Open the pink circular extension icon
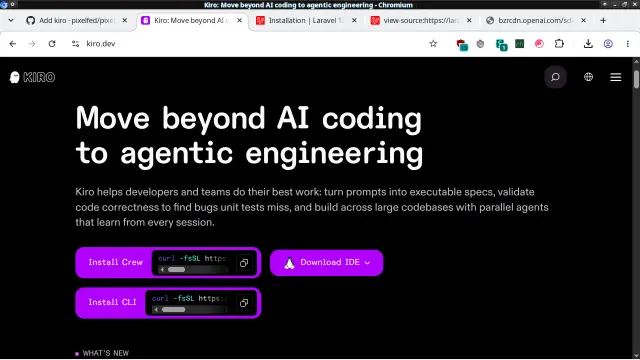This screenshot has height=360, width=640. (x=539, y=44)
